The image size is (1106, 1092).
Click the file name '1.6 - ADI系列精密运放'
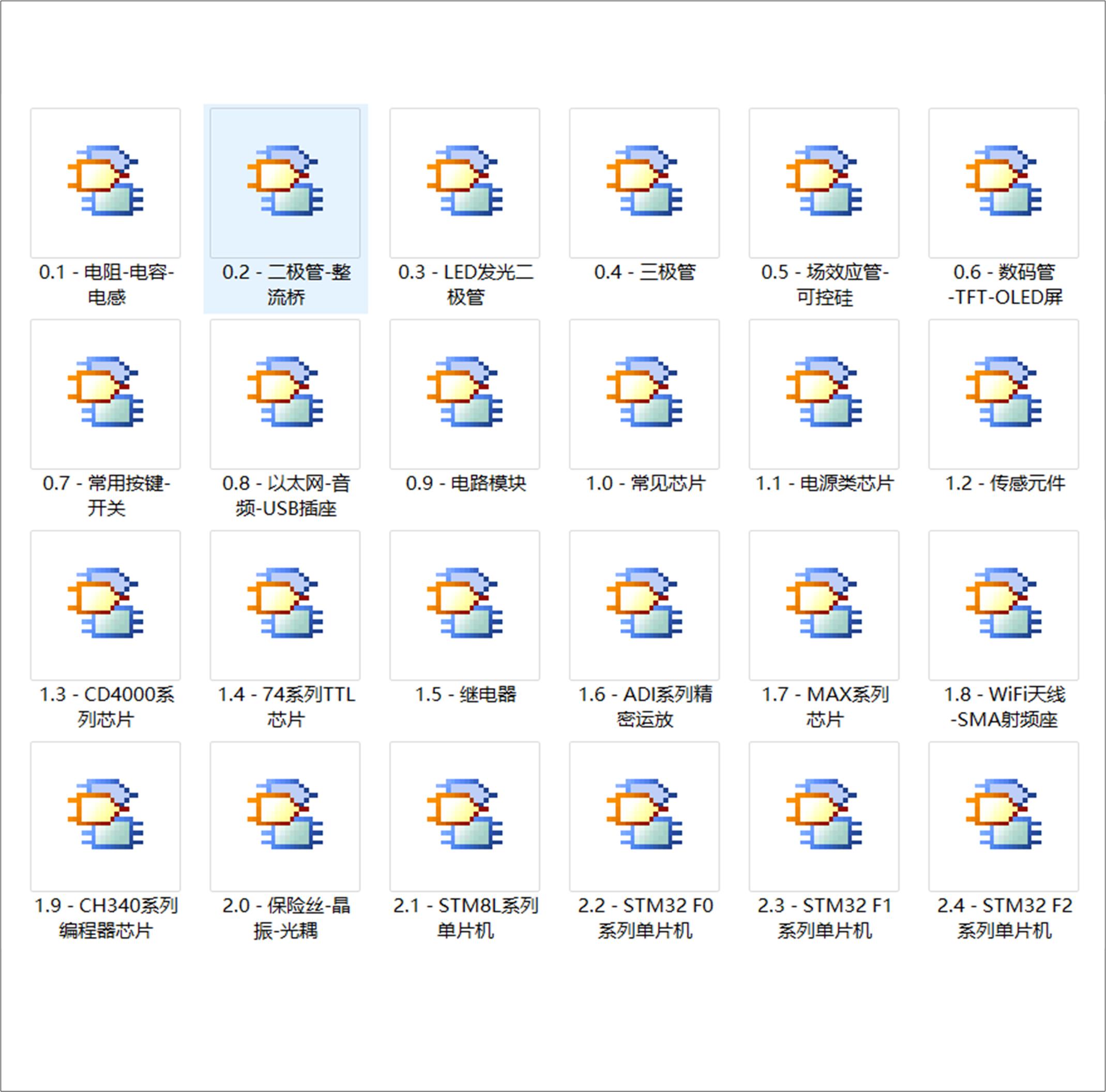click(x=645, y=707)
